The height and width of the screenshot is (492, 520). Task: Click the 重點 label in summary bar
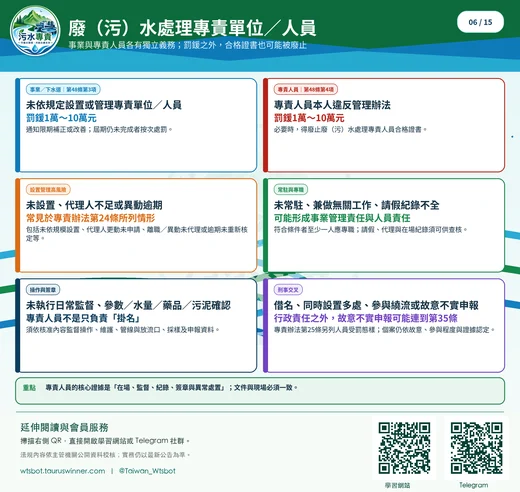pos(29,388)
